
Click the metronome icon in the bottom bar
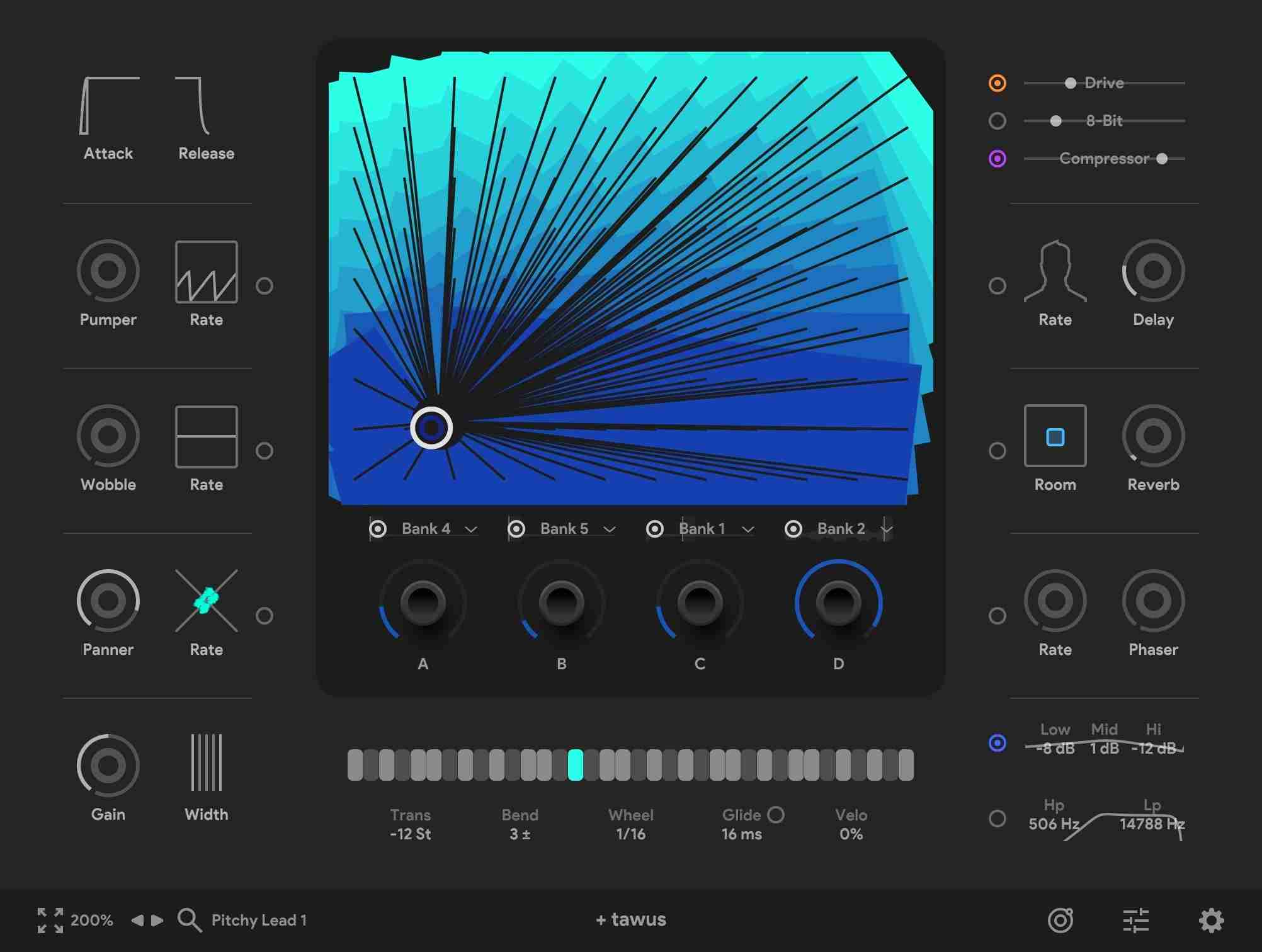tap(1060, 919)
